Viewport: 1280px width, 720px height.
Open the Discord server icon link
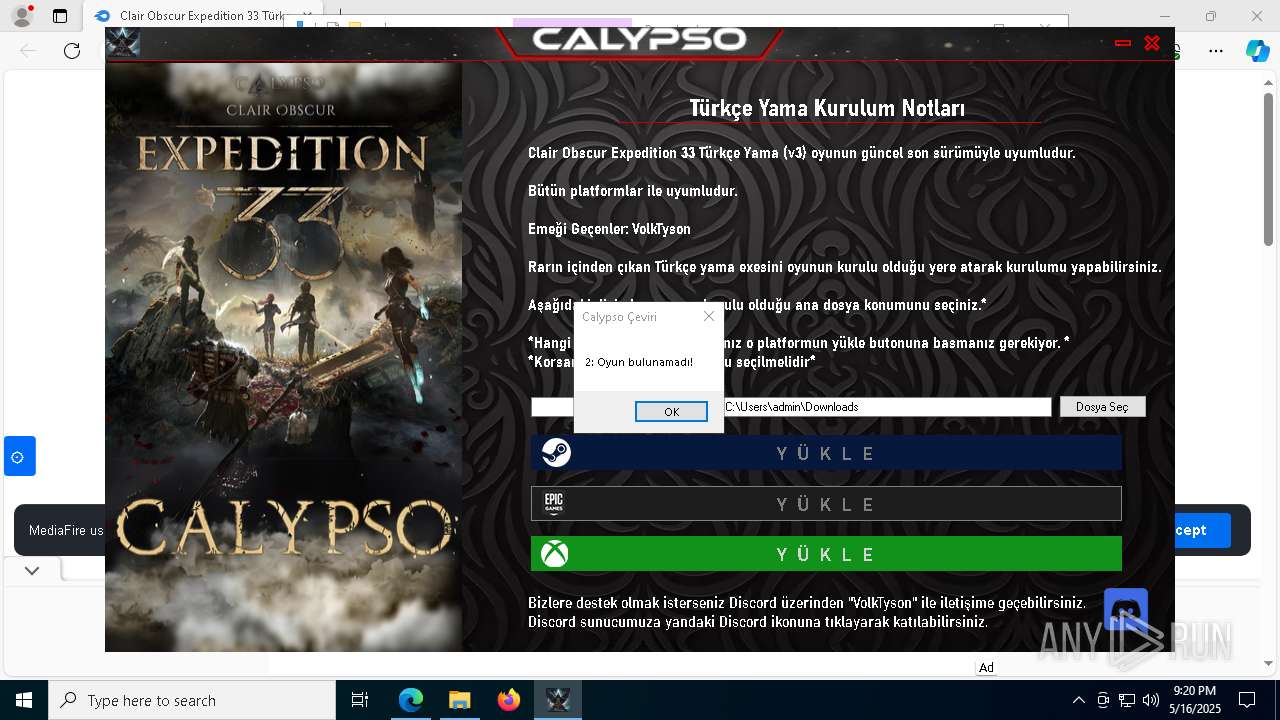1125,609
